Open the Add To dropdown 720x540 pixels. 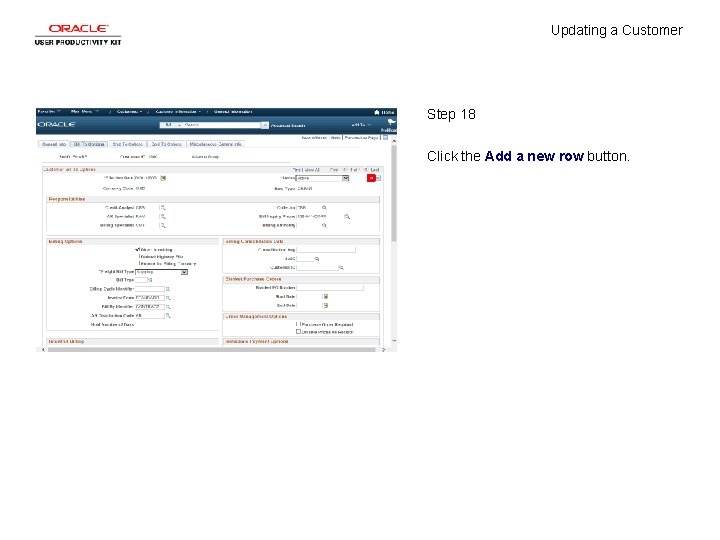coord(361,125)
